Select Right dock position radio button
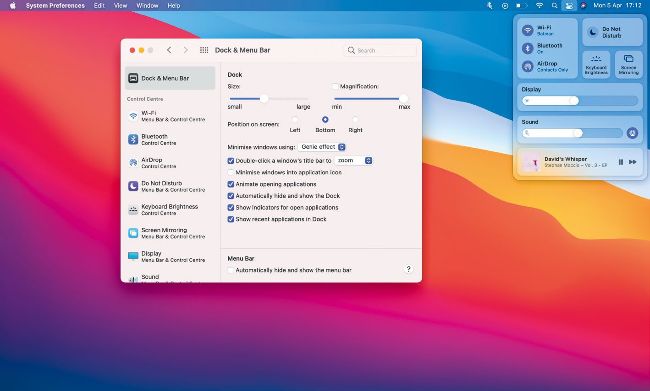Viewport: 650px width, 391px height. click(x=355, y=119)
